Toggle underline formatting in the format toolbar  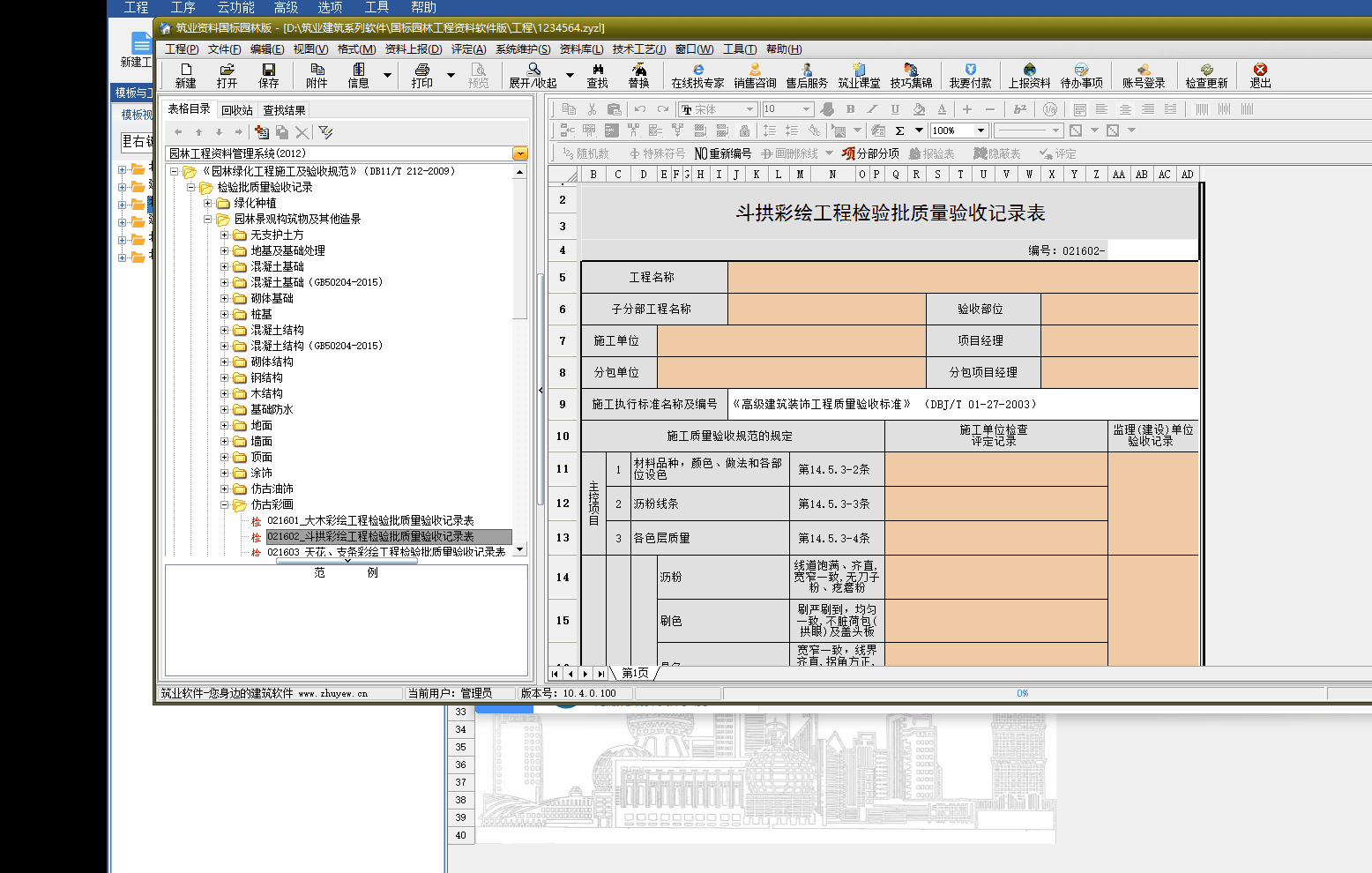895,109
